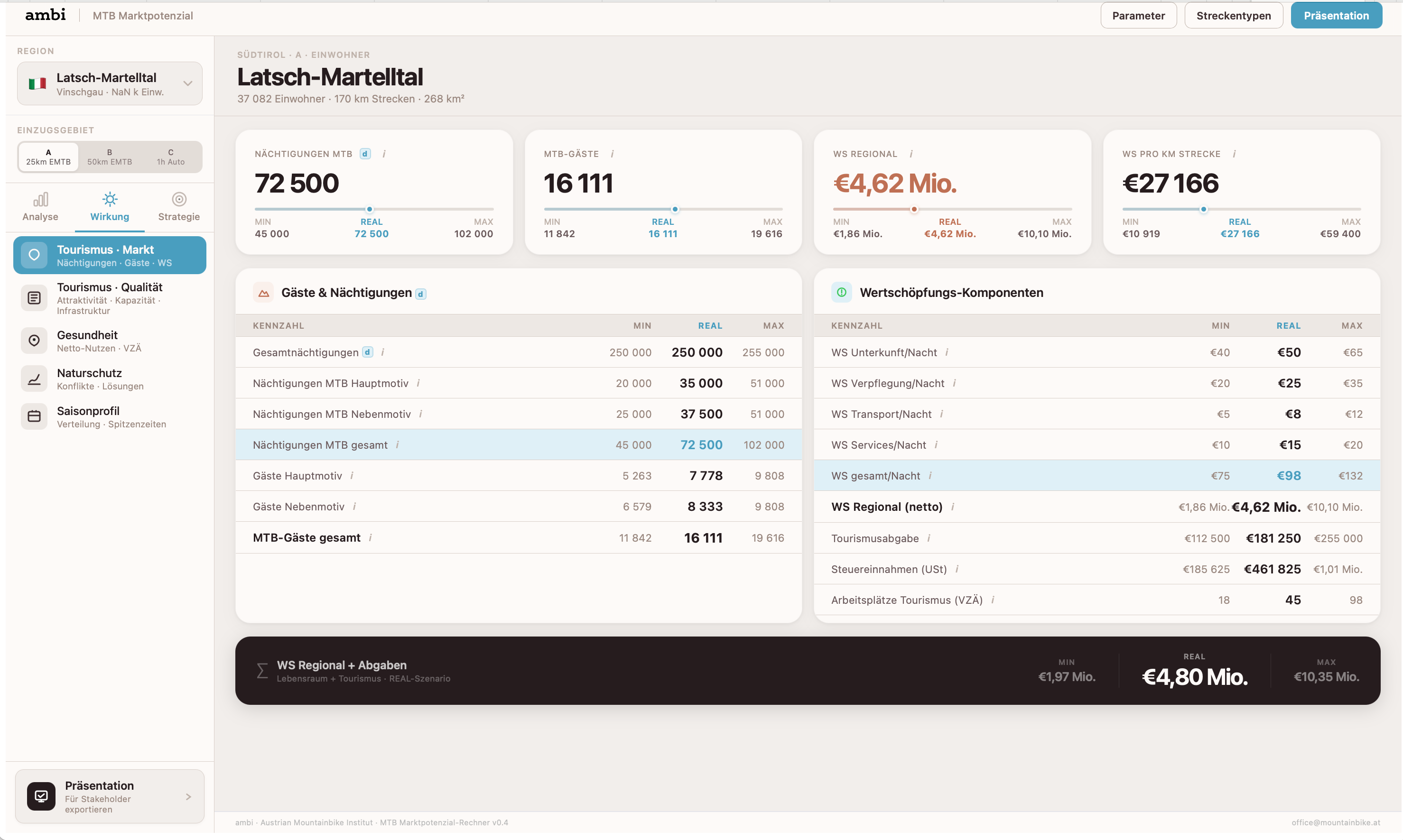Click the Naturschutz sidebar icon
Viewport: 1403px width, 840px height.
[34, 378]
